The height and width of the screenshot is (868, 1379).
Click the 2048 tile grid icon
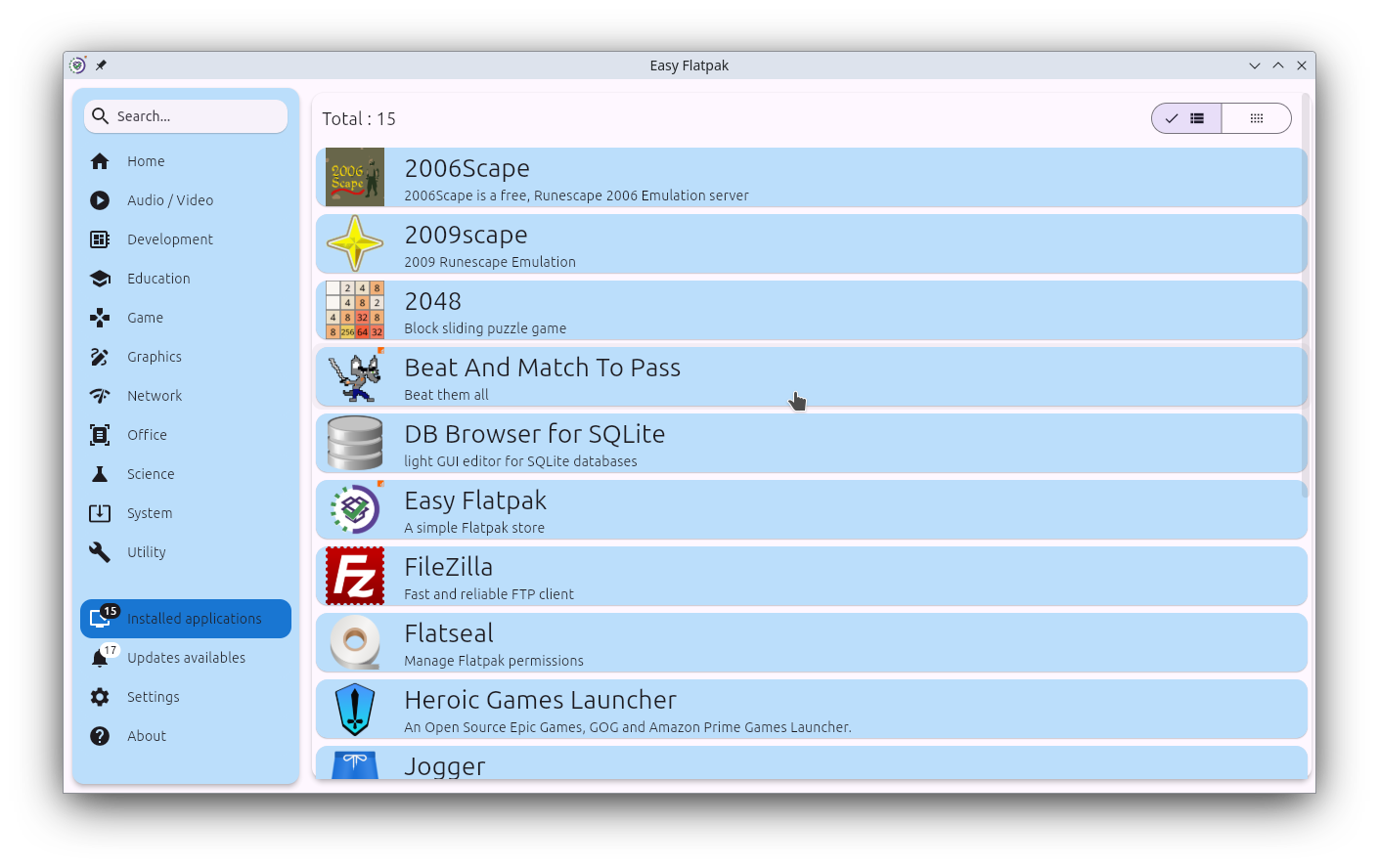click(x=355, y=310)
